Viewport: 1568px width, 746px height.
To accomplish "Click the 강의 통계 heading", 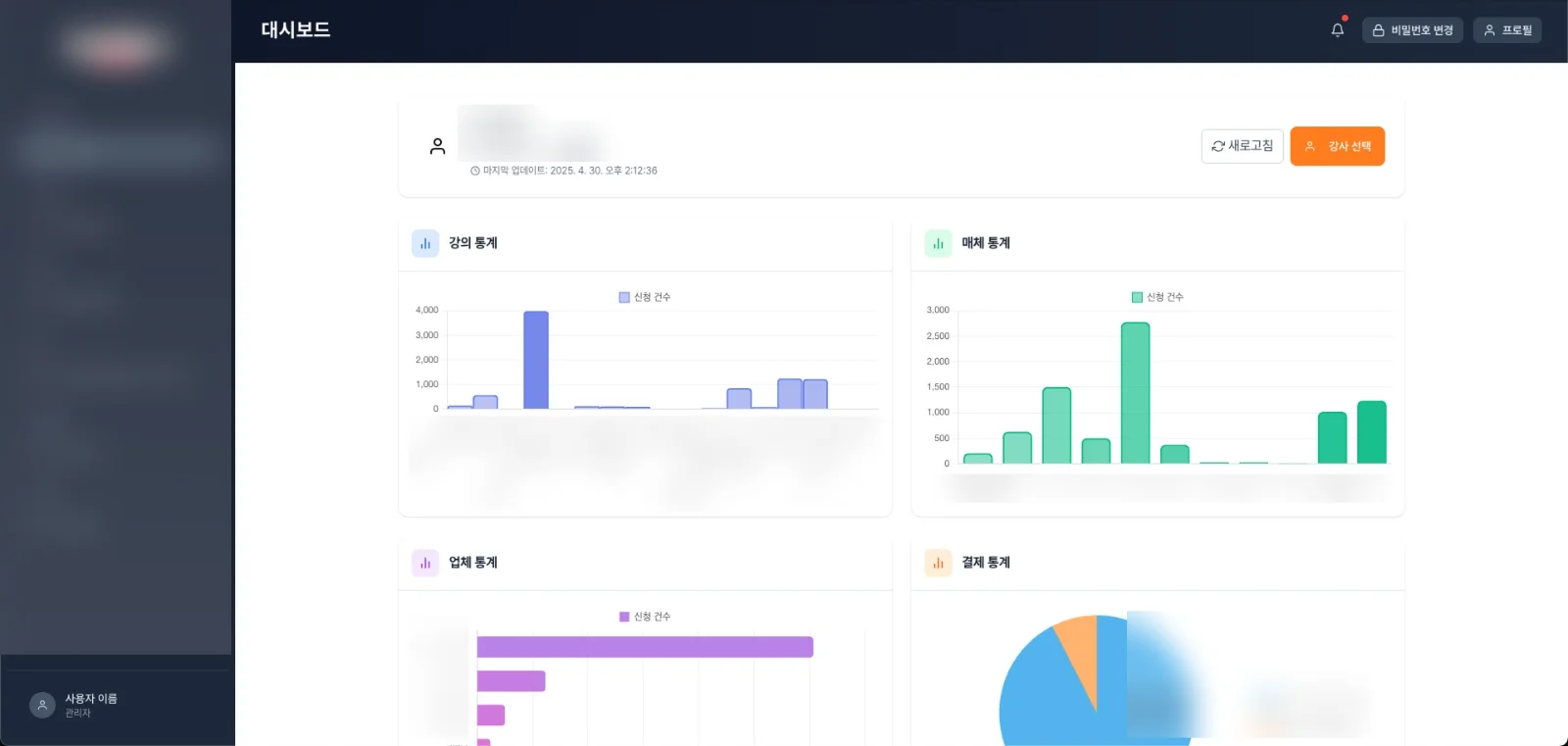I will [473, 243].
